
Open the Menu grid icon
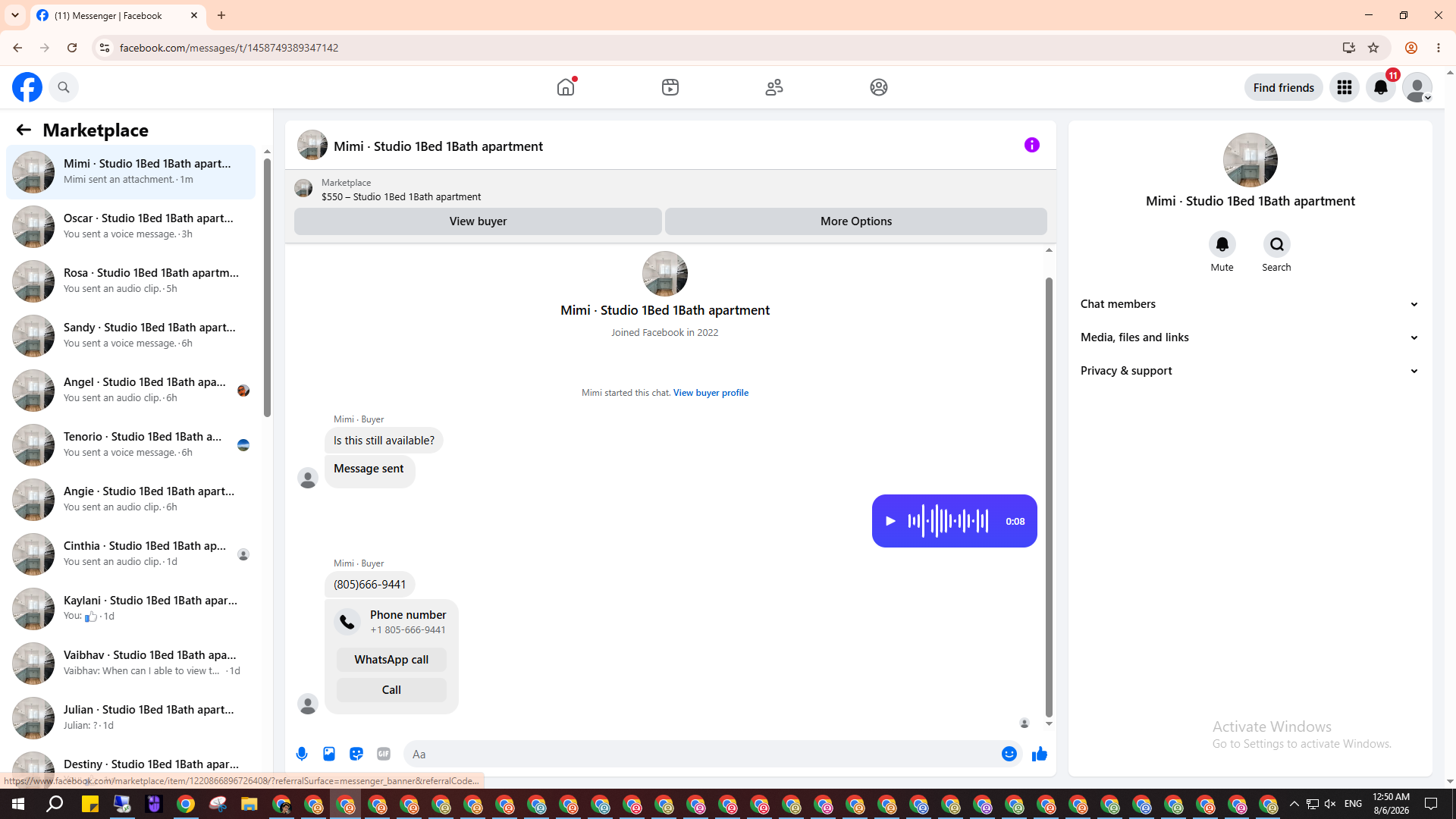coord(1345,87)
